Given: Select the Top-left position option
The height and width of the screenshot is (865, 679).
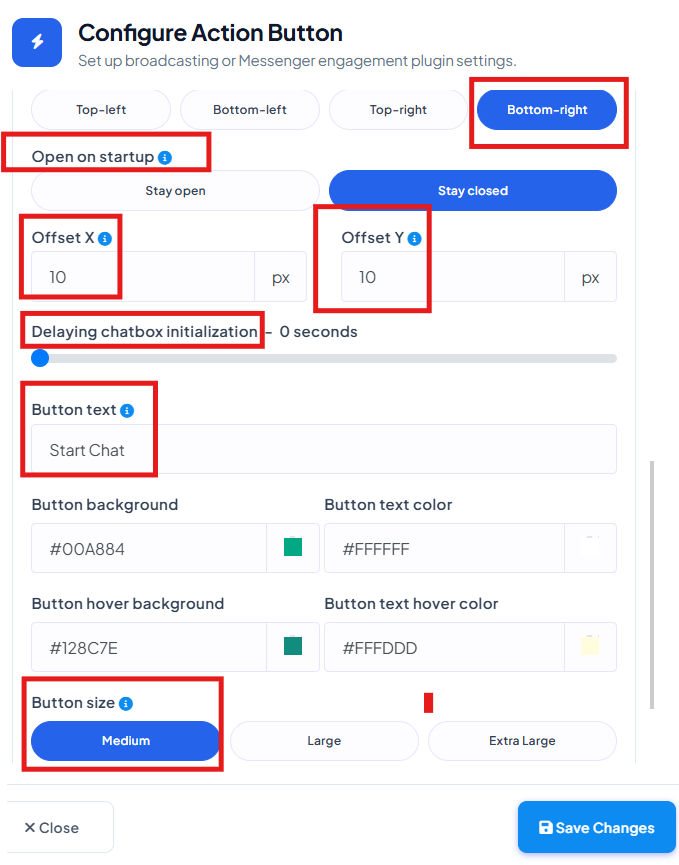Looking at the screenshot, I should [101, 110].
